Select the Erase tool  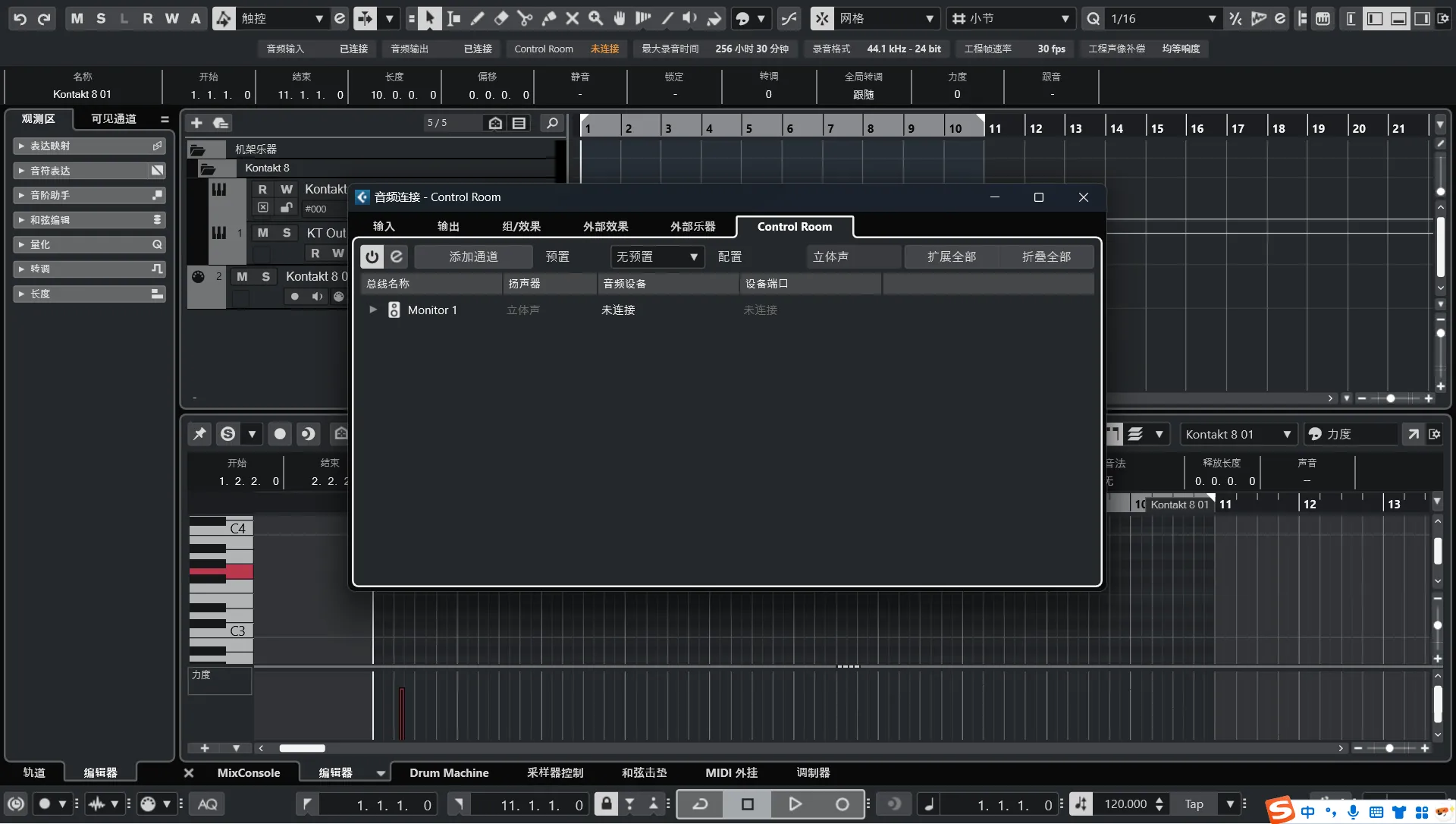[500, 18]
